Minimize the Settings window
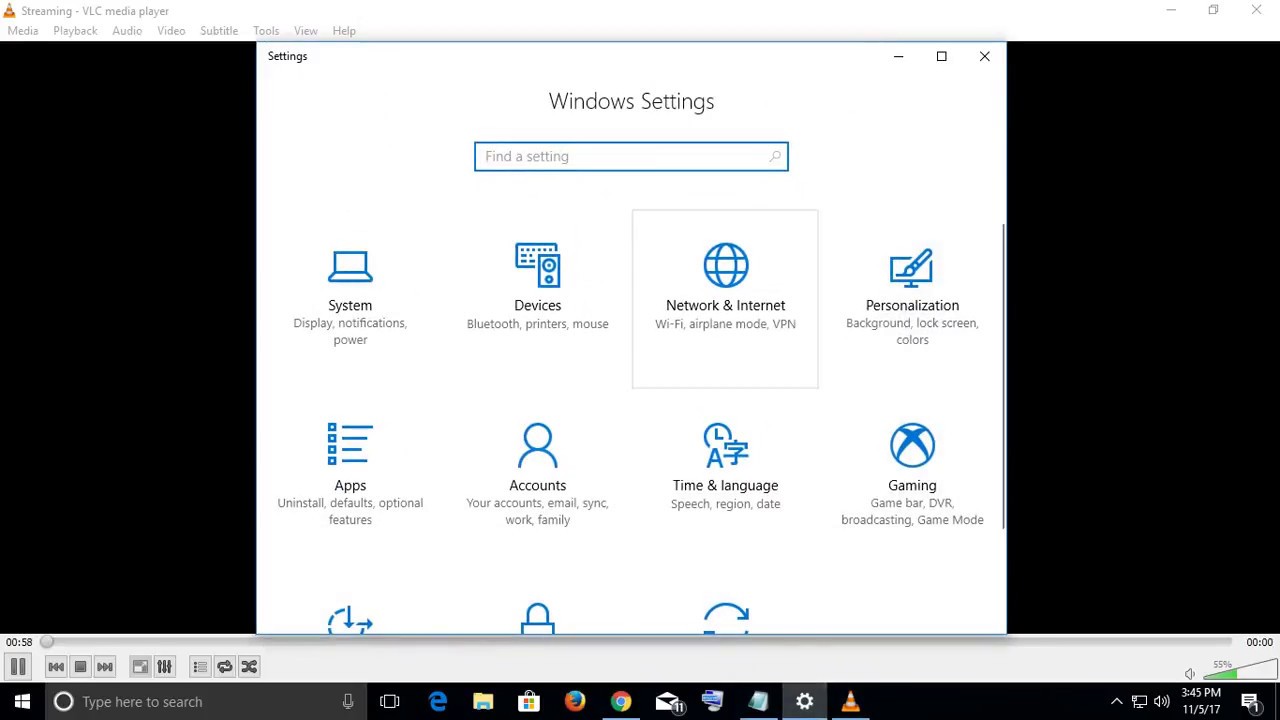1280x720 pixels. [898, 56]
